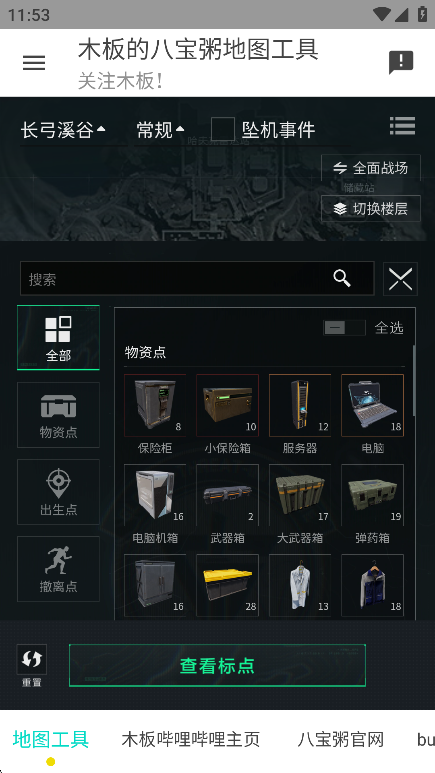This screenshot has height=773, width=435.
Task: Click the 查看标点 button
Action: [x=218, y=666]
